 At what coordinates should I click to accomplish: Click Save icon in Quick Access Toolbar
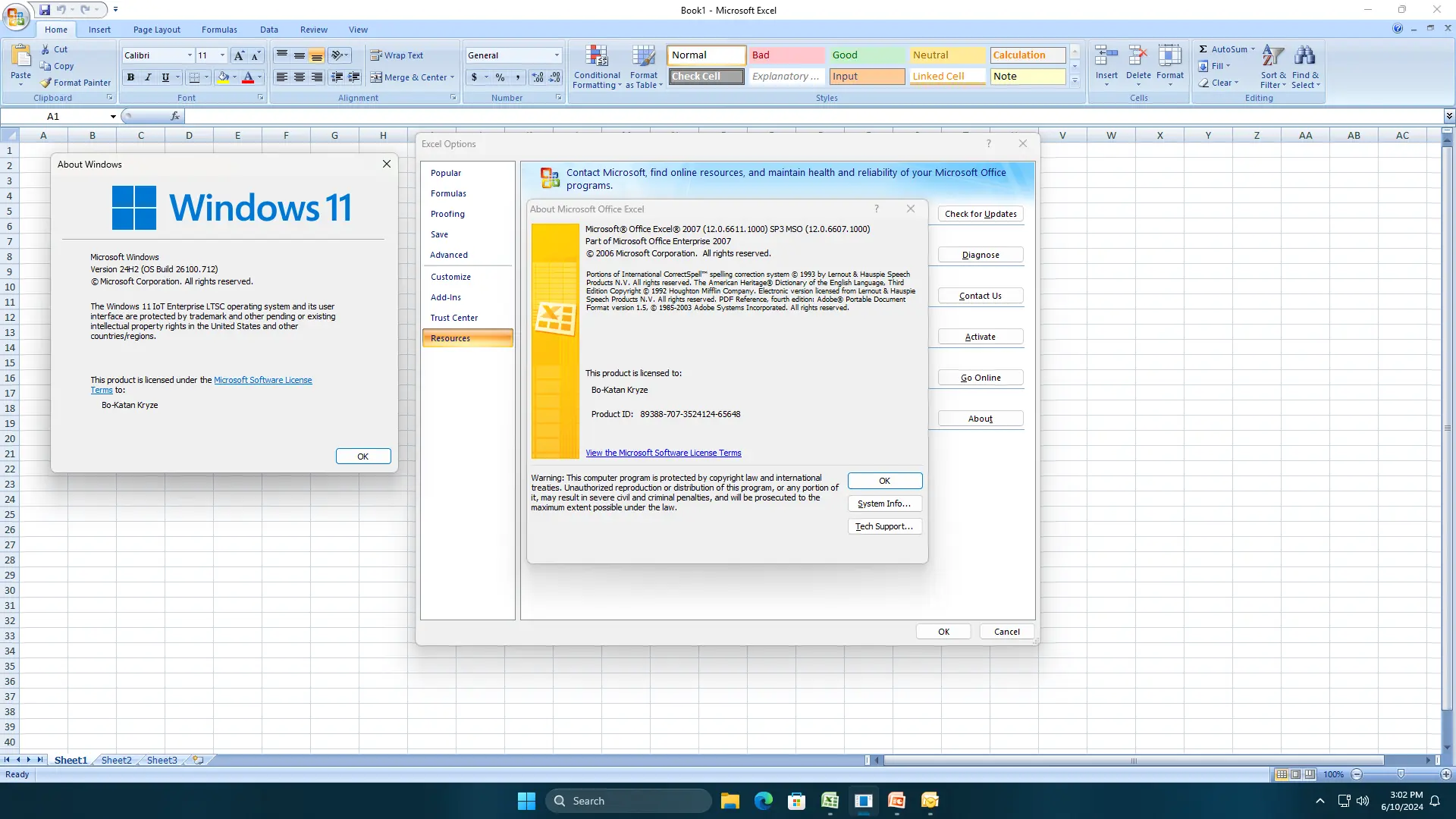click(x=45, y=10)
